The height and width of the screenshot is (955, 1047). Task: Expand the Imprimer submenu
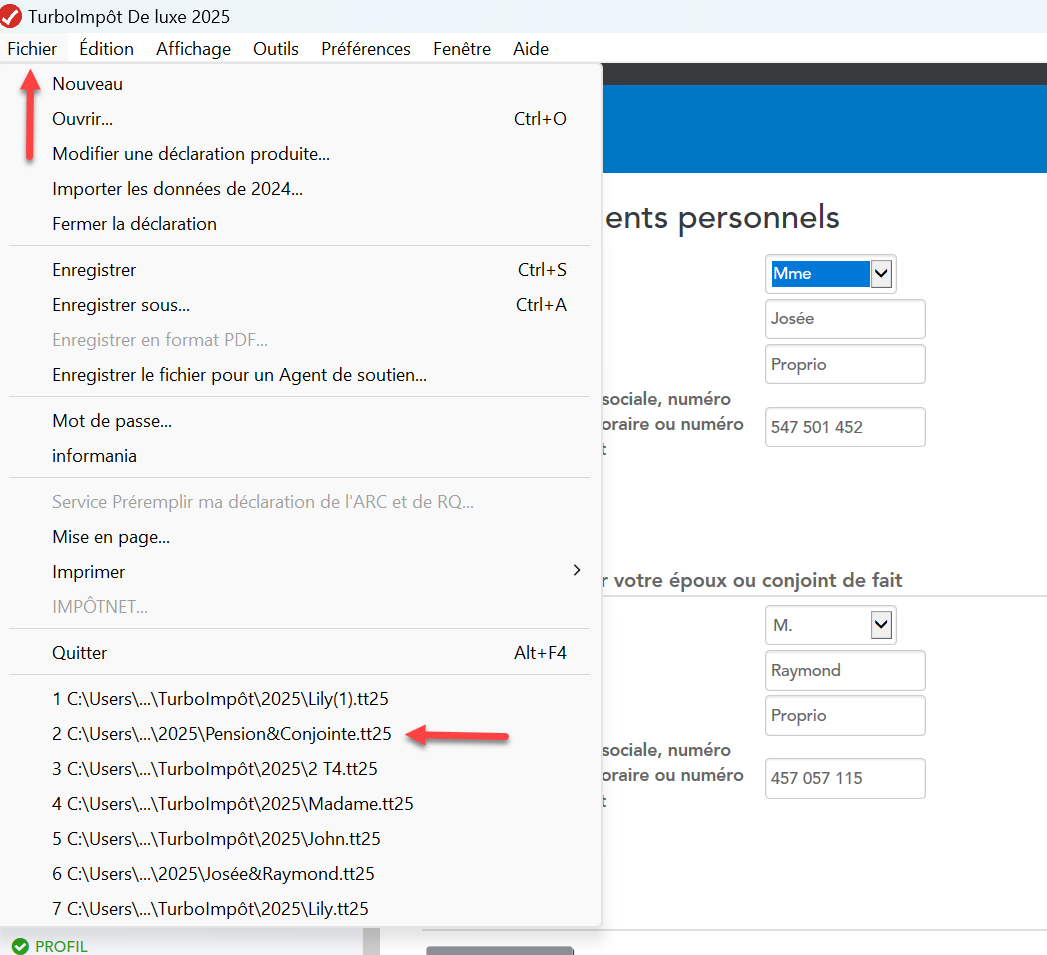(300, 572)
